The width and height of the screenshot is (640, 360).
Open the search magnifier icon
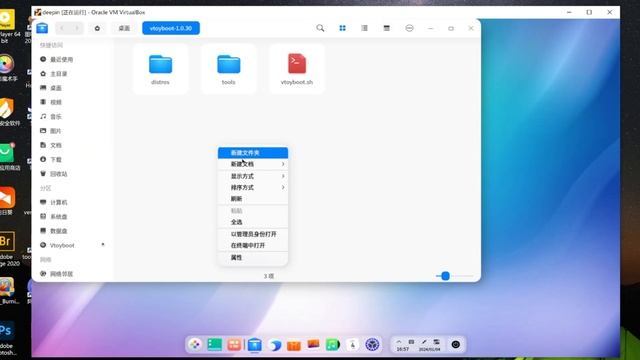click(320, 28)
